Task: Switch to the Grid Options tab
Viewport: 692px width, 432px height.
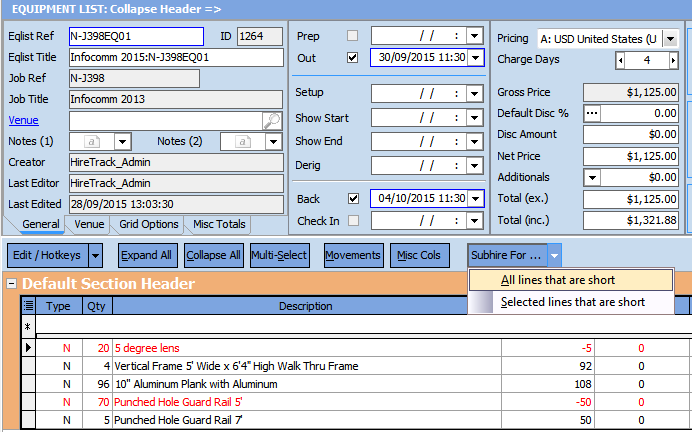Action: [149, 224]
